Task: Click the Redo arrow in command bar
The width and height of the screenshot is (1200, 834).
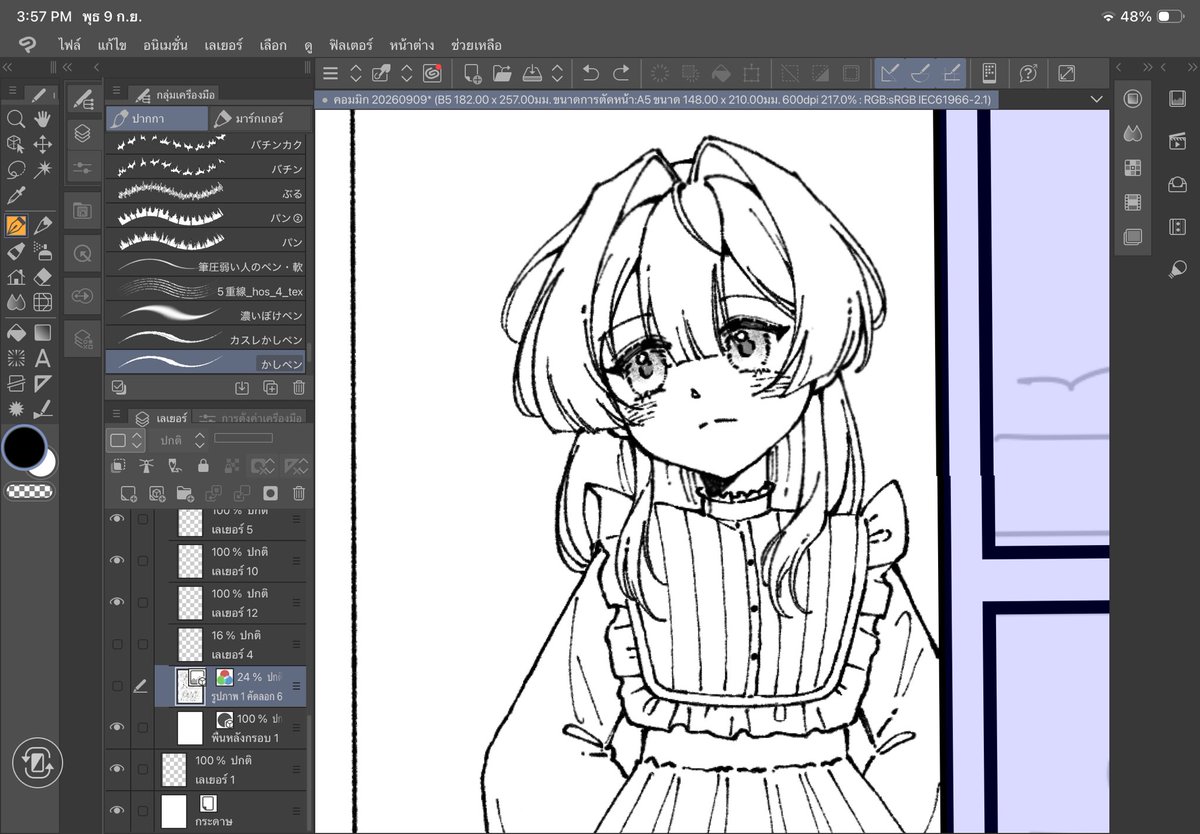Action: pyautogui.click(x=621, y=73)
